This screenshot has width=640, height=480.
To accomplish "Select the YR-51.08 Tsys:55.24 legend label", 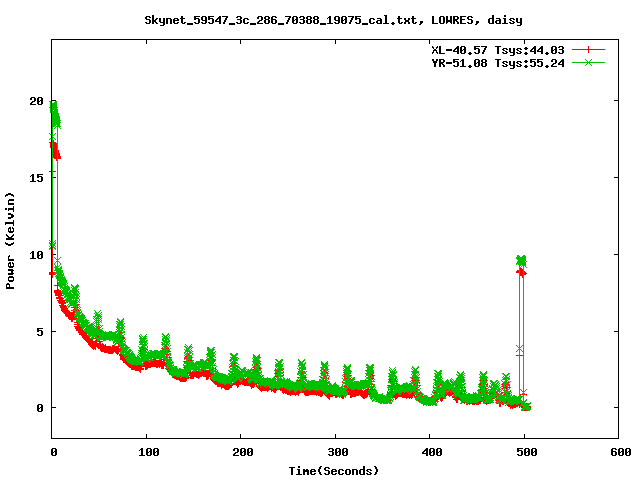I will tap(498, 63).
